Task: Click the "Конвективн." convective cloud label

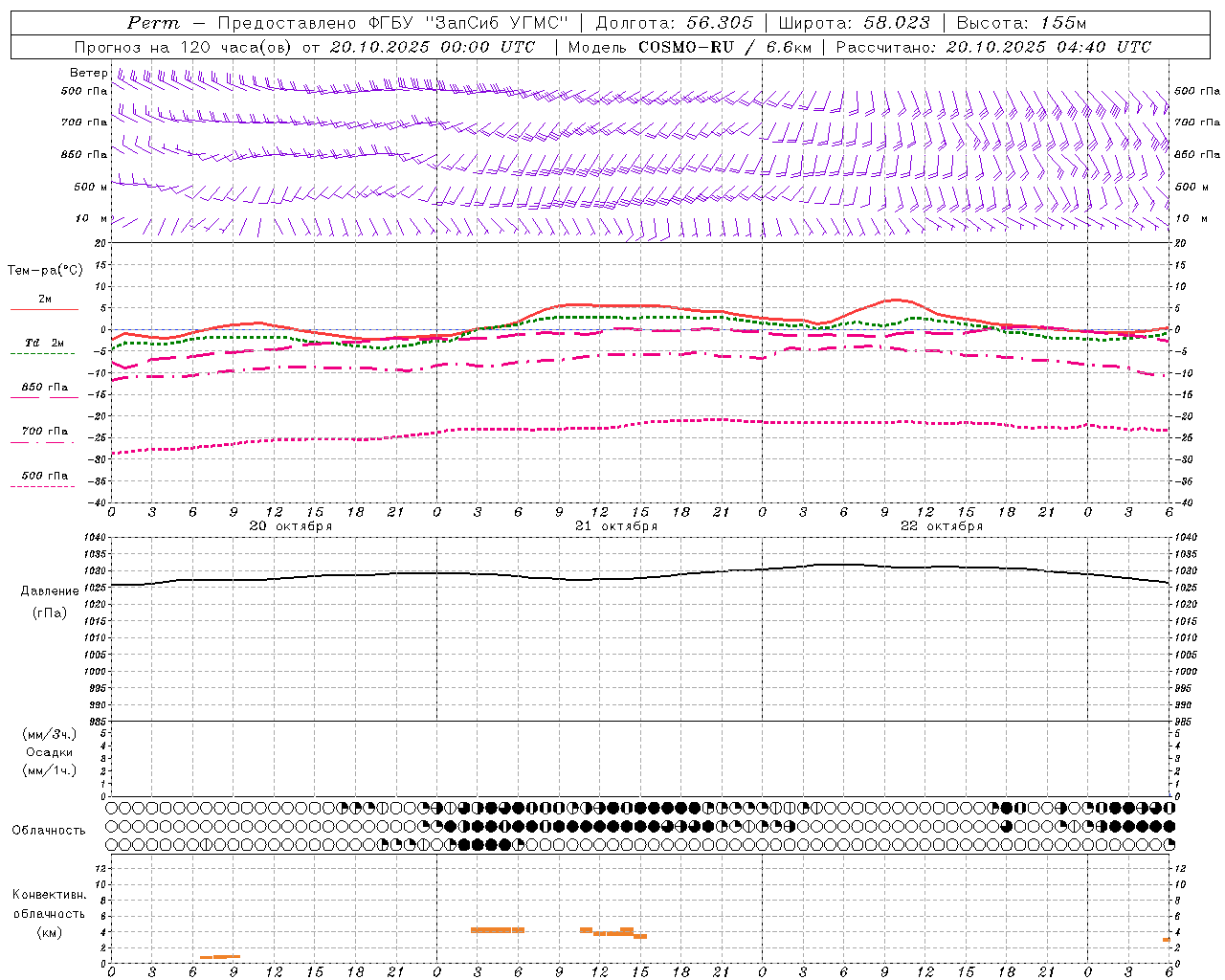Action: (49, 895)
